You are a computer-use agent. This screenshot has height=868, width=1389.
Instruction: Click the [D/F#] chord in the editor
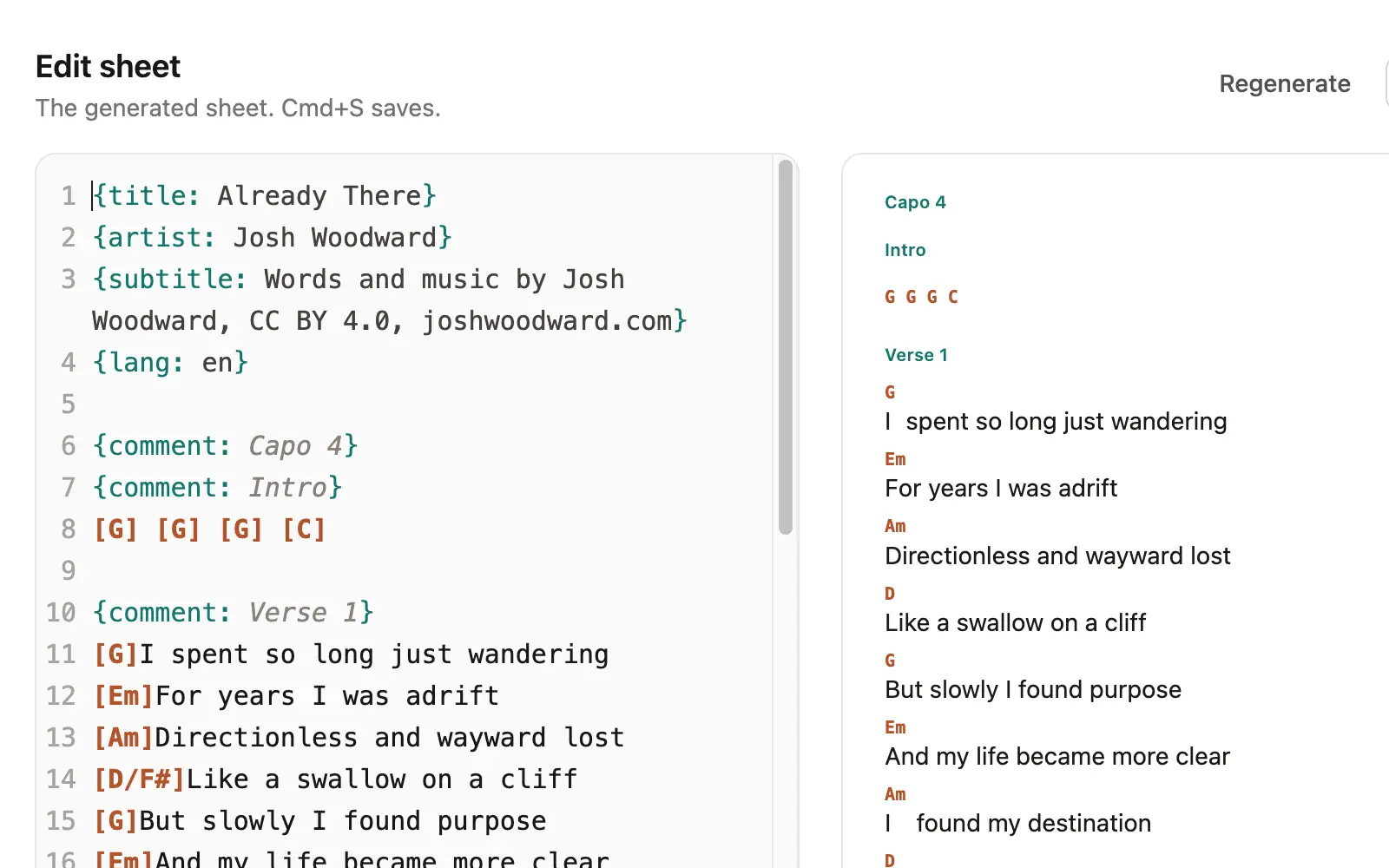[139, 779]
